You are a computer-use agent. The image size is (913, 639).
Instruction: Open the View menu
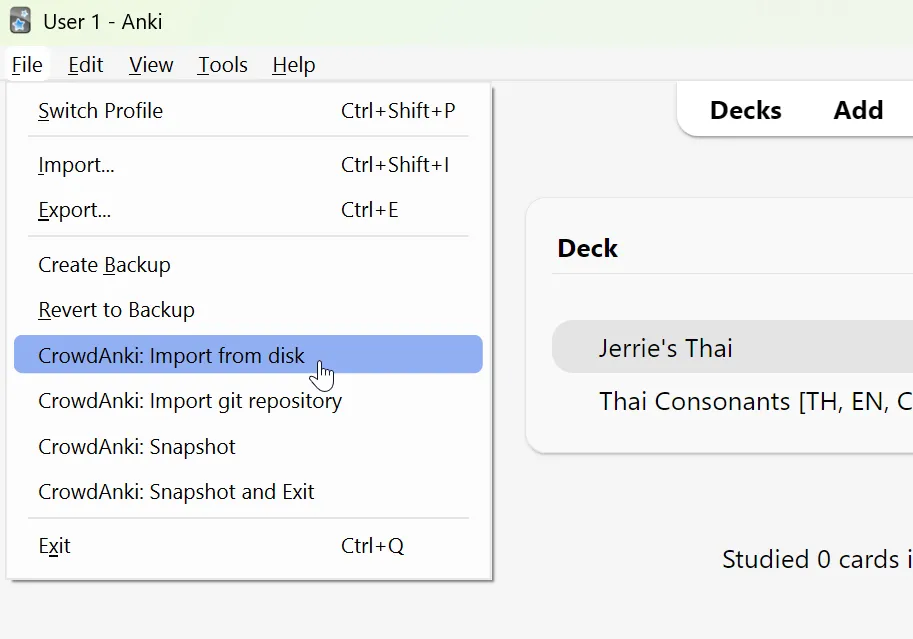(x=150, y=64)
